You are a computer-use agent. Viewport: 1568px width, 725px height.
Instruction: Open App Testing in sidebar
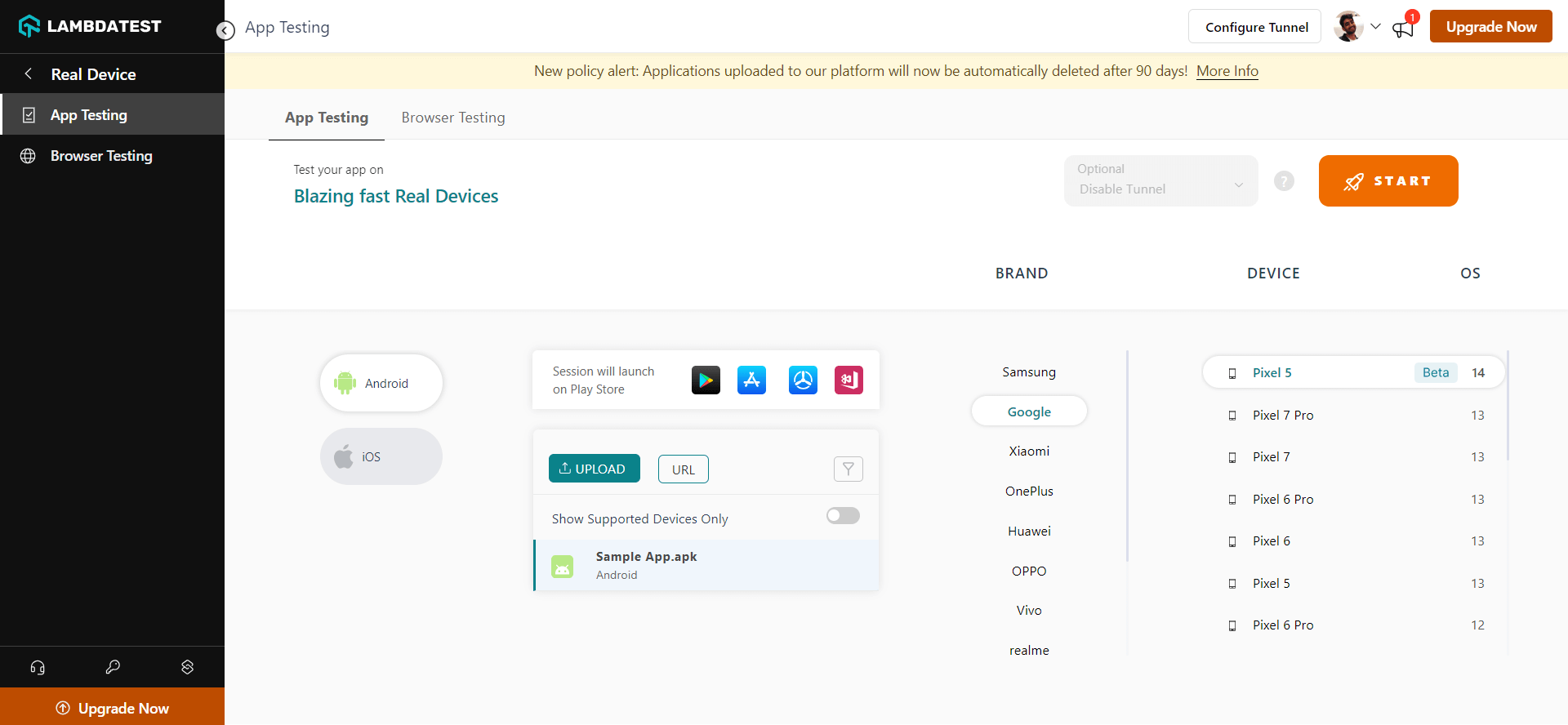point(113,114)
